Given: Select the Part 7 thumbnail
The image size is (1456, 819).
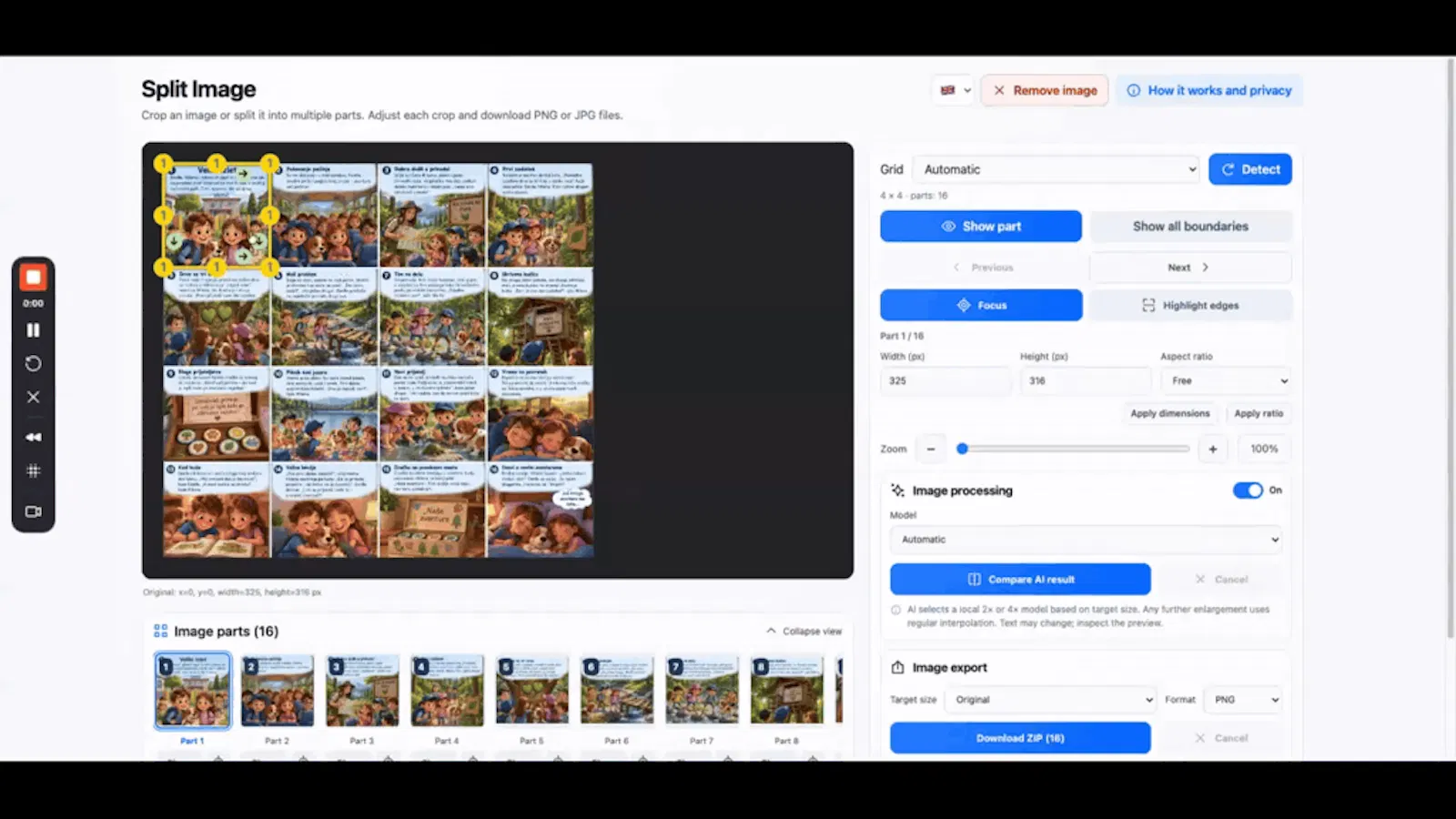Looking at the screenshot, I should tap(702, 691).
